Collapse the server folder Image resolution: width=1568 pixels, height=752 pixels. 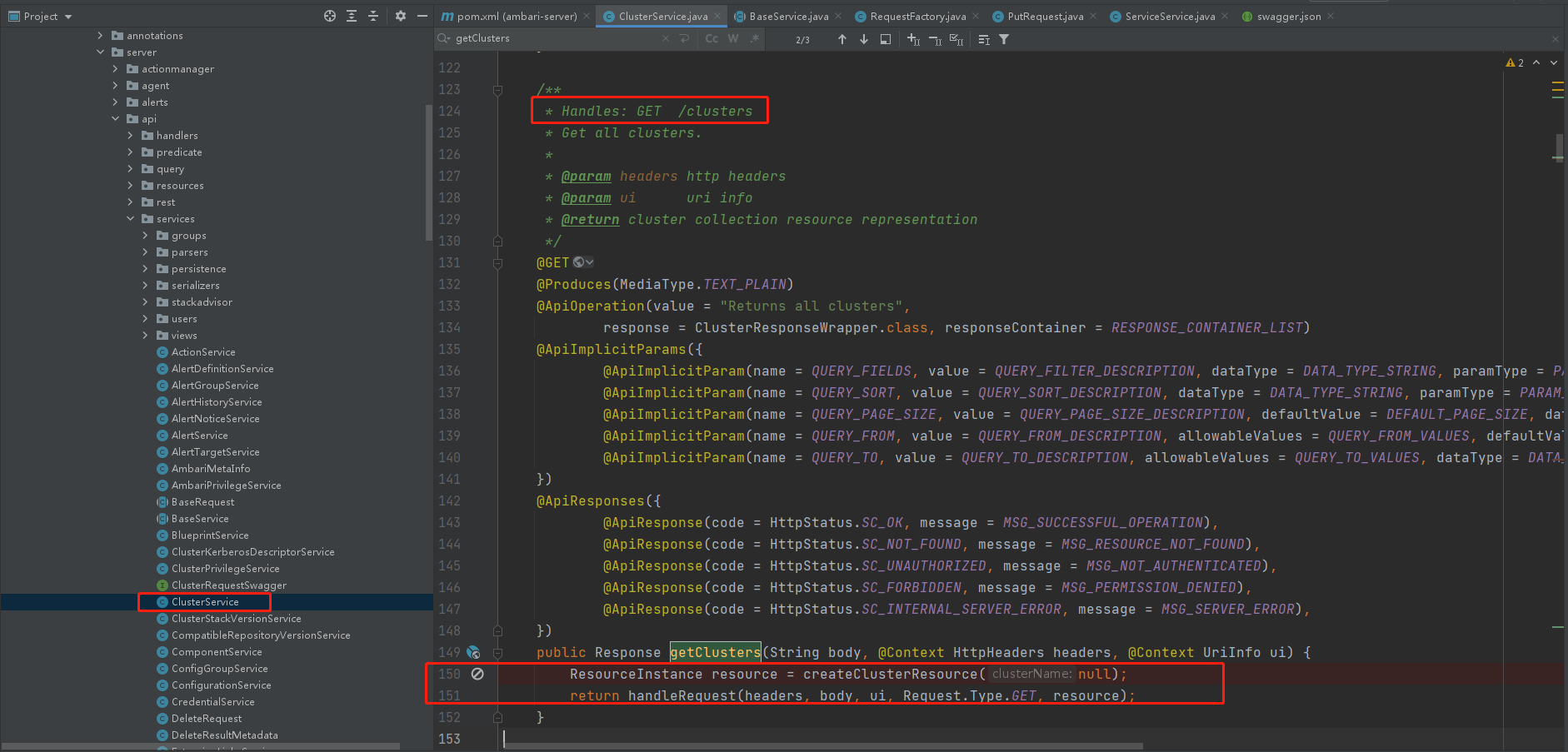100,52
